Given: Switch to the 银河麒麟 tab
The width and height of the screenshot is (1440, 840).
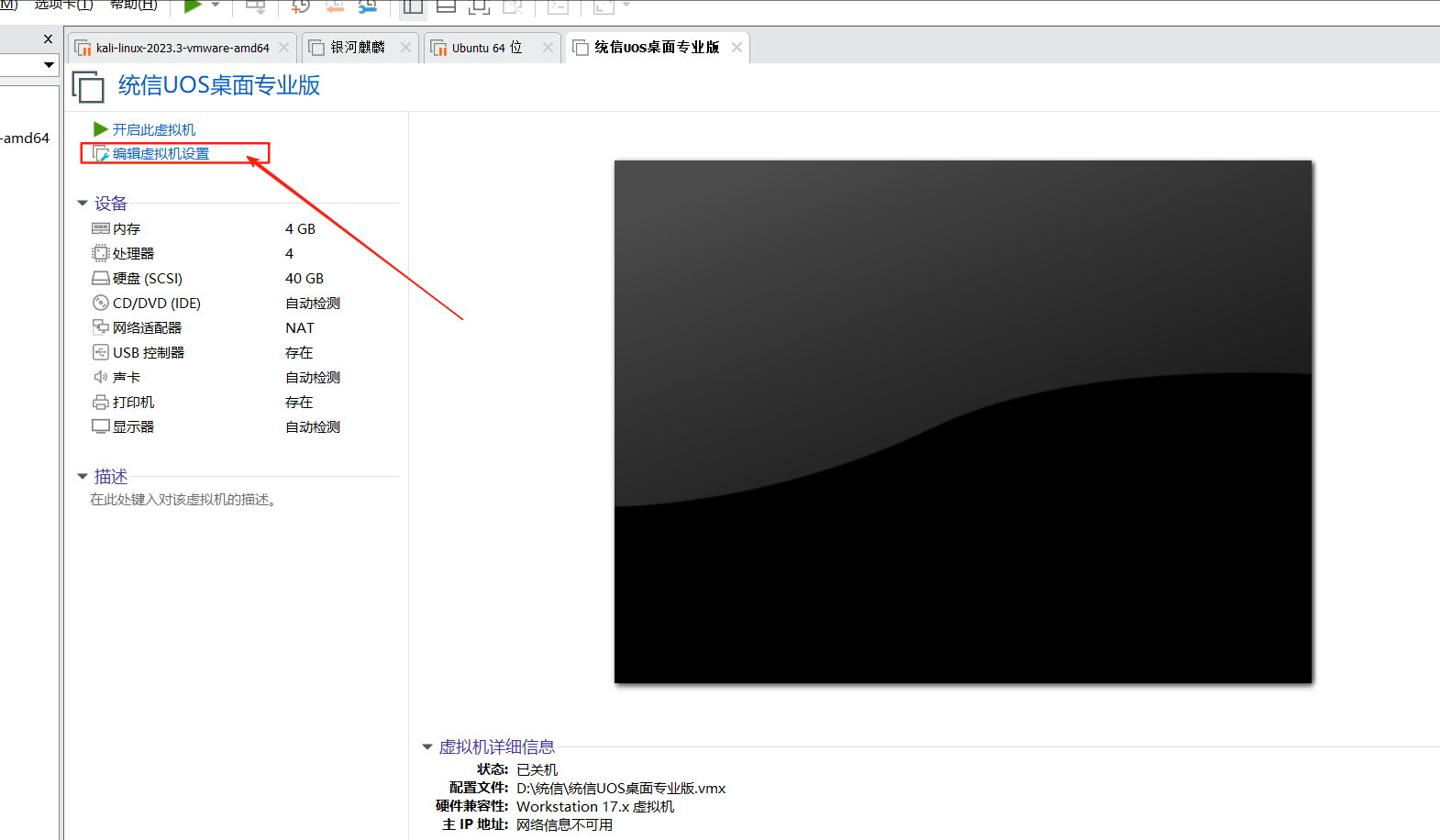Looking at the screenshot, I should coord(358,48).
